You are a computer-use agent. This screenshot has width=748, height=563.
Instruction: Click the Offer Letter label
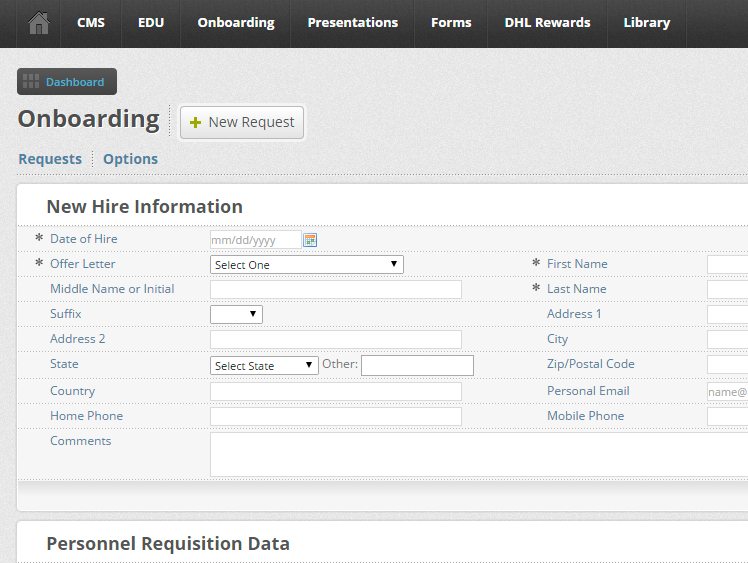coord(83,264)
